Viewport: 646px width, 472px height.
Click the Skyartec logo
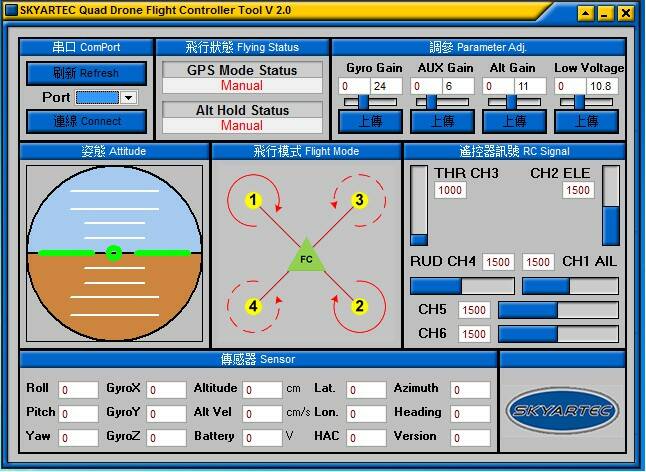pyautogui.click(x=563, y=411)
